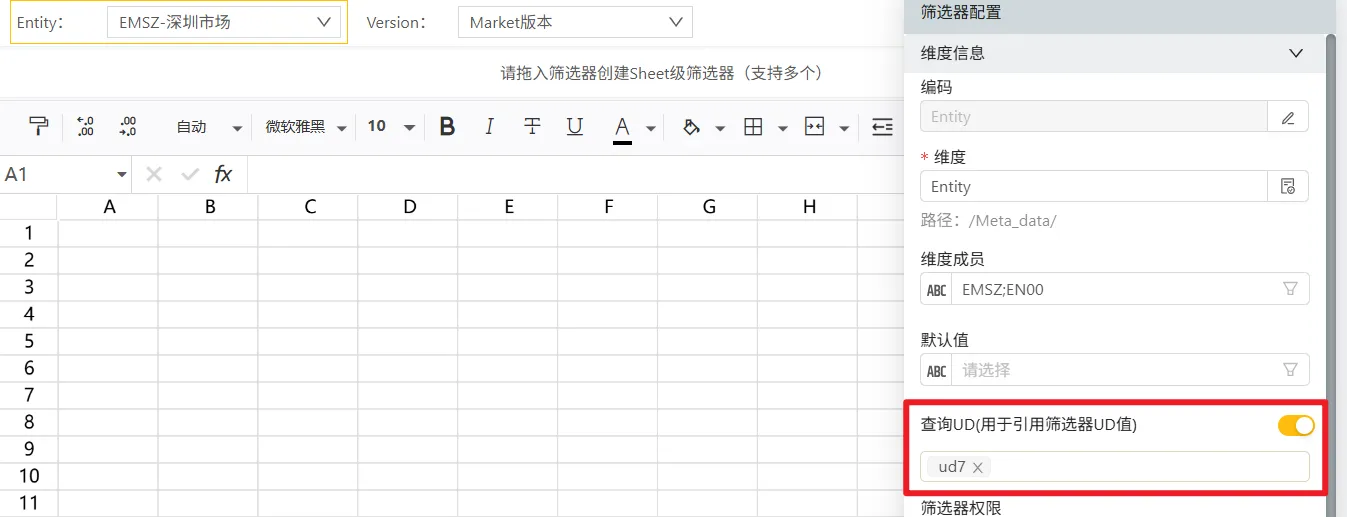
Task: Remove the ud7 tag
Action: (978, 467)
